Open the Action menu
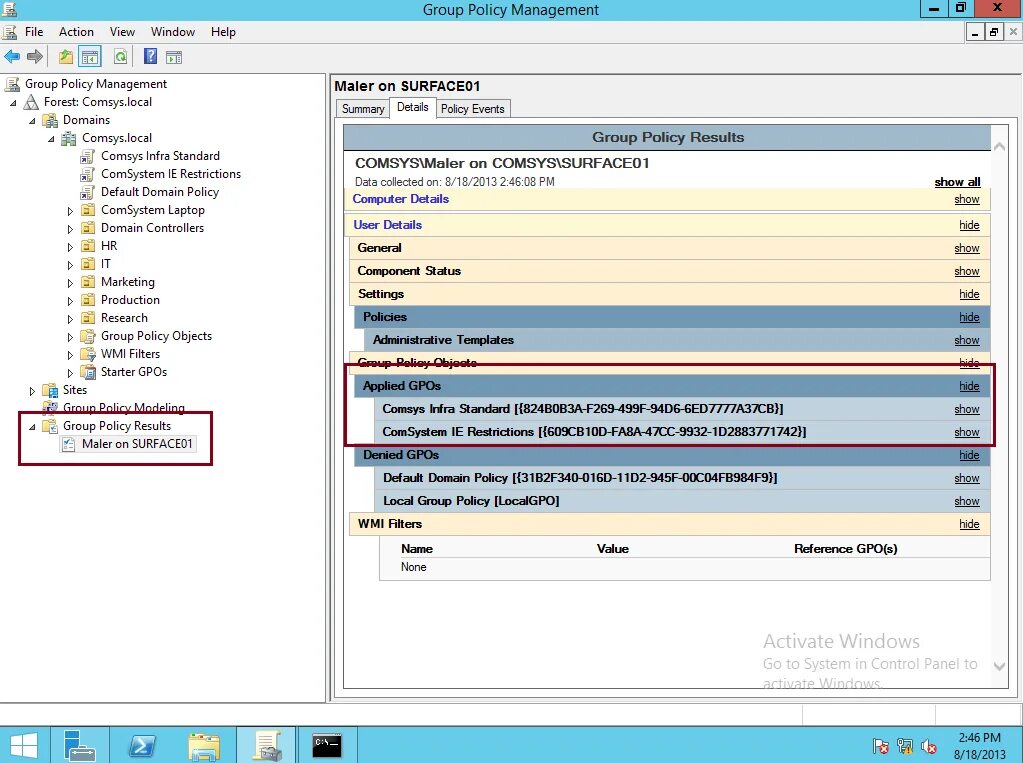The height and width of the screenshot is (763, 1023). pyautogui.click(x=76, y=32)
